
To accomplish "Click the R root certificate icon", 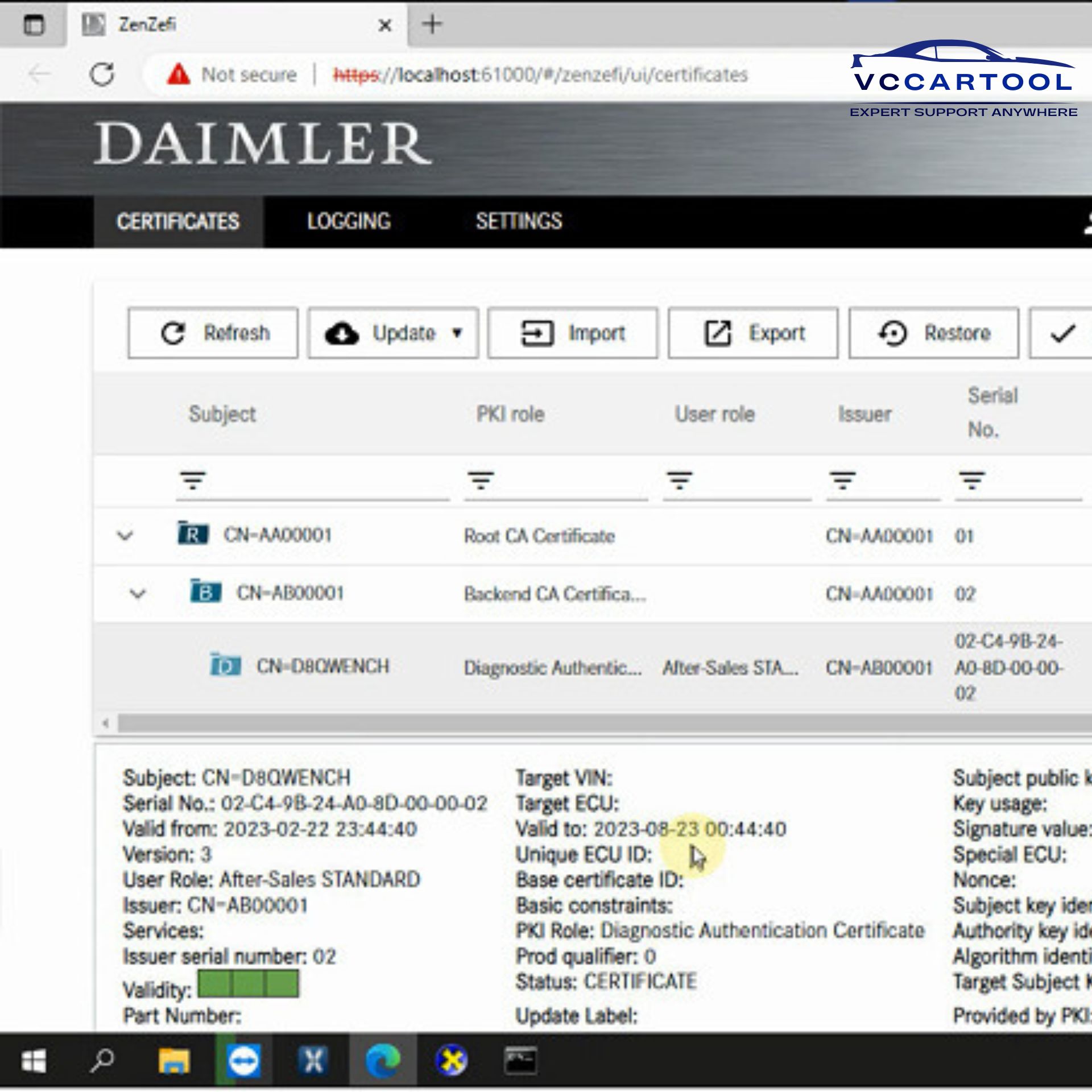I will pos(193,533).
